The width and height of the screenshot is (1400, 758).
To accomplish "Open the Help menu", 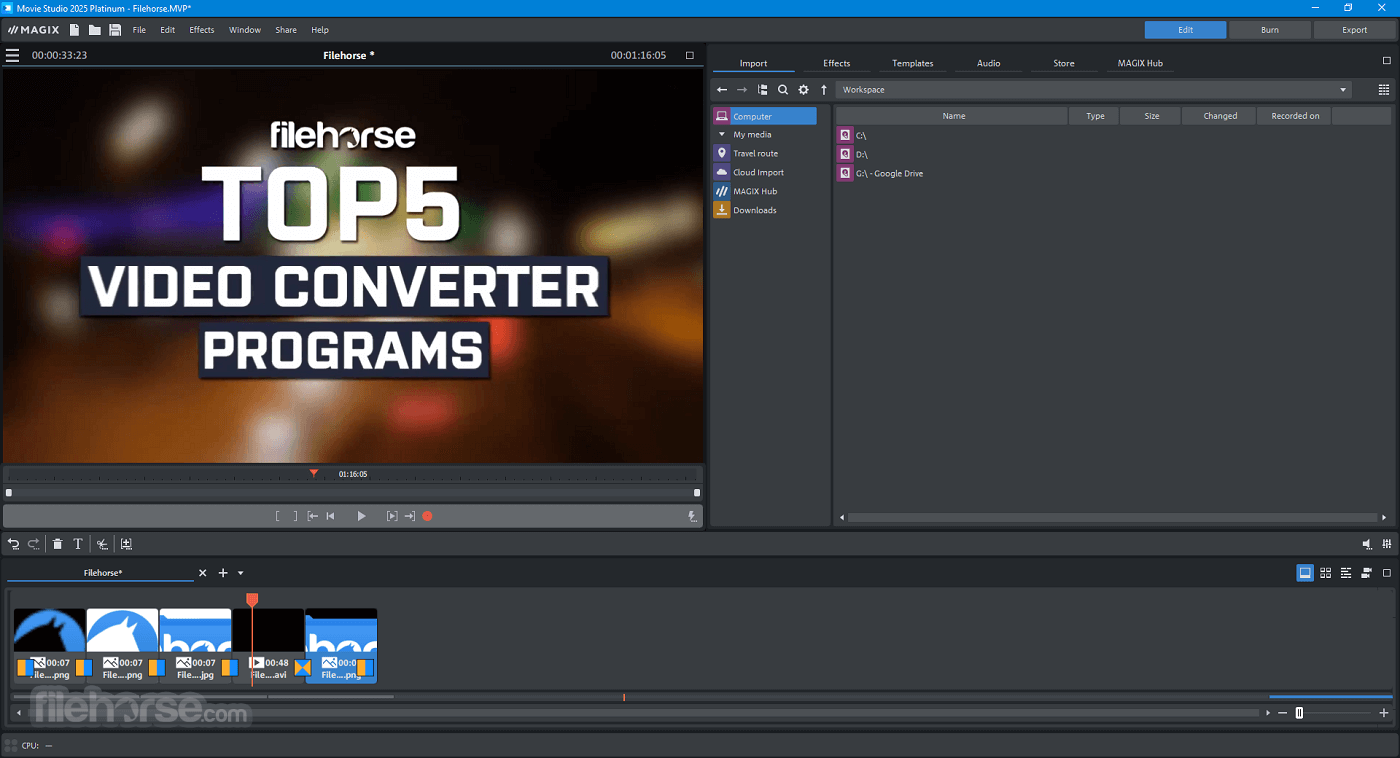I will 320,30.
